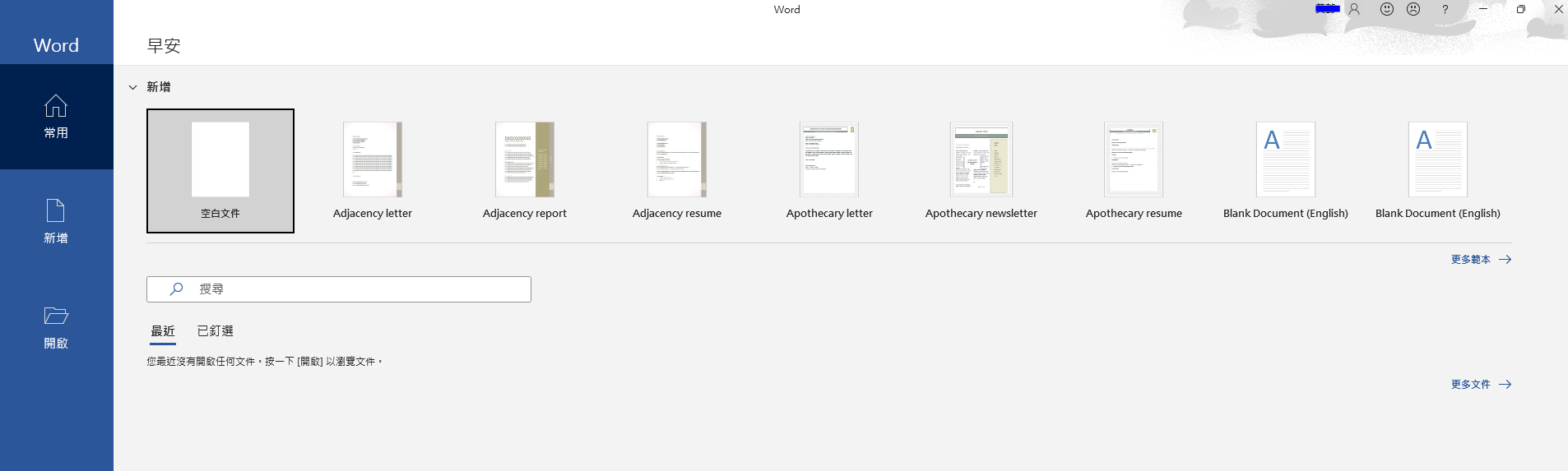
Task: Open the 常用 (Home) sidebar page
Action: click(56, 117)
